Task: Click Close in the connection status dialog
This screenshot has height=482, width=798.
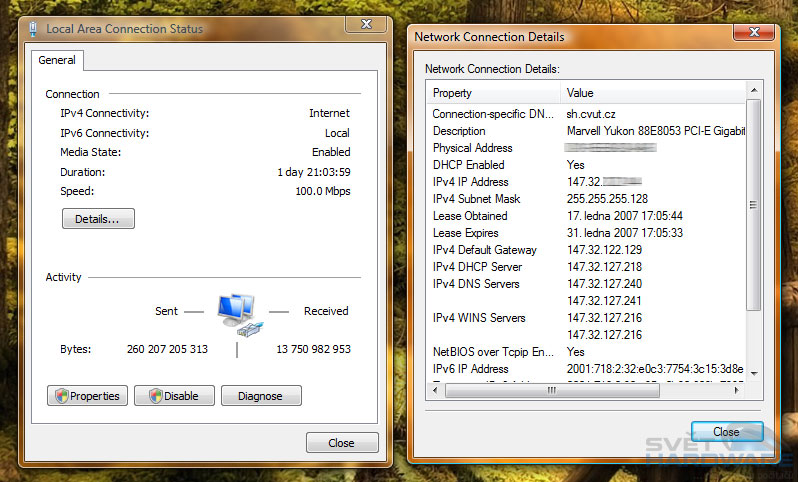Action: 341,442
